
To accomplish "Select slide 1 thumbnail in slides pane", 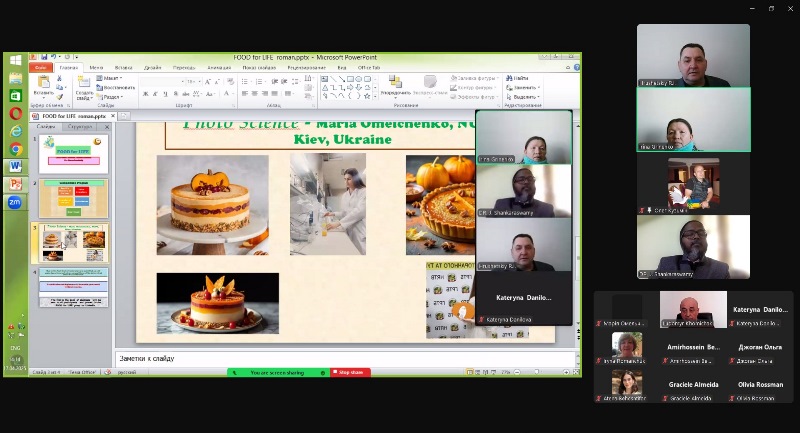I will pyautogui.click(x=73, y=154).
